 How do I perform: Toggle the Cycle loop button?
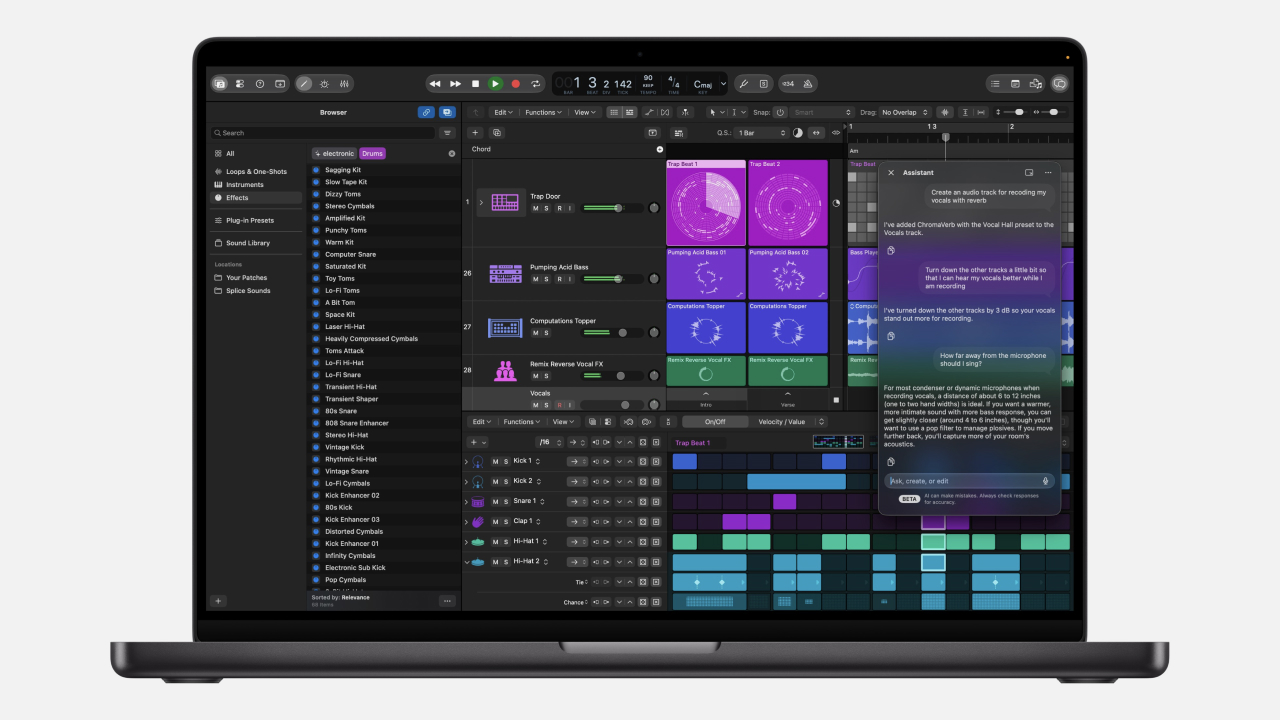click(536, 84)
